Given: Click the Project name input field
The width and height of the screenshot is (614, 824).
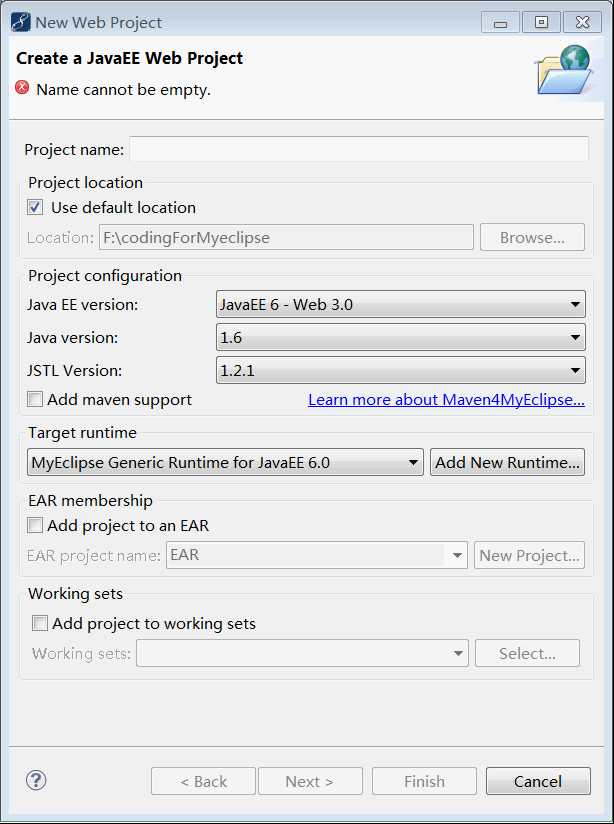Looking at the screenshot, I should [360, 149].
